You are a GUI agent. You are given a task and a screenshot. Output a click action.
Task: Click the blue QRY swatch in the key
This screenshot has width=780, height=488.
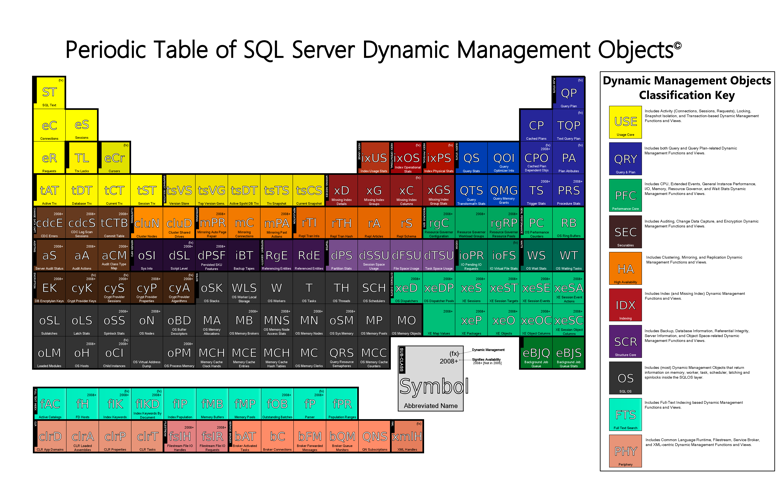625,159
